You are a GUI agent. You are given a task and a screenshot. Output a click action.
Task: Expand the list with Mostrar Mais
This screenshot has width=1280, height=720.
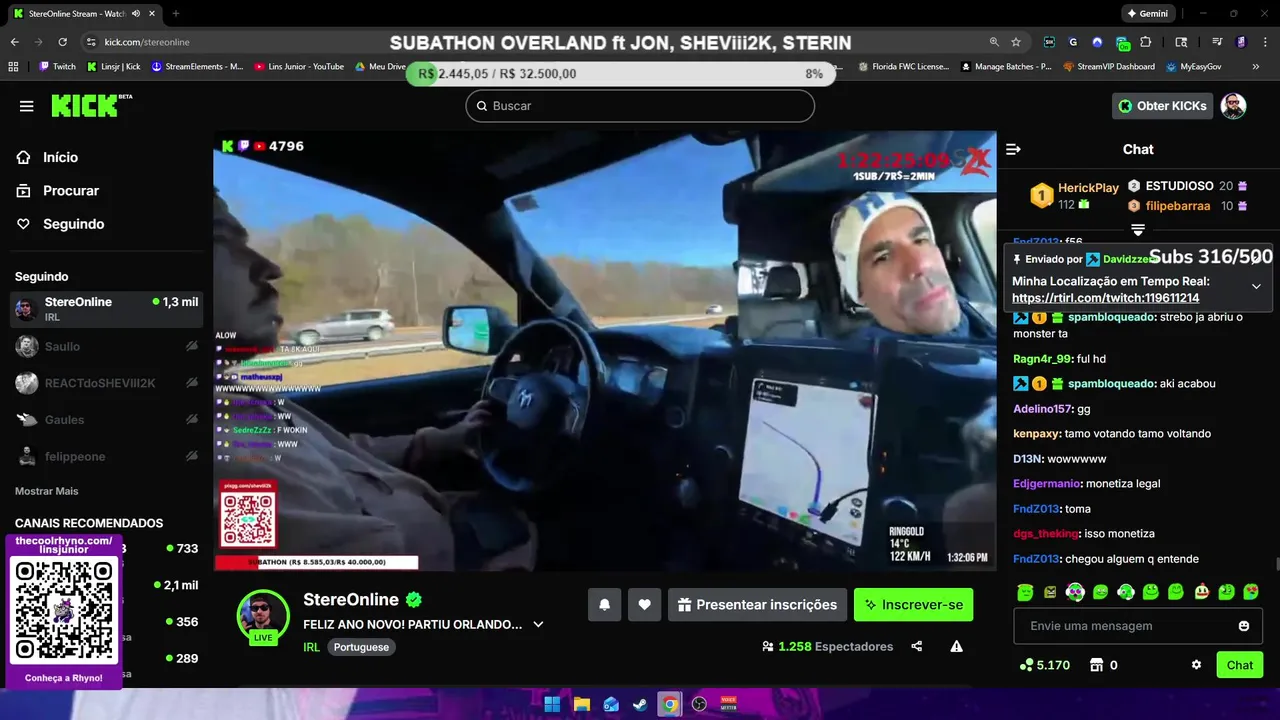(x=46, y=491)
